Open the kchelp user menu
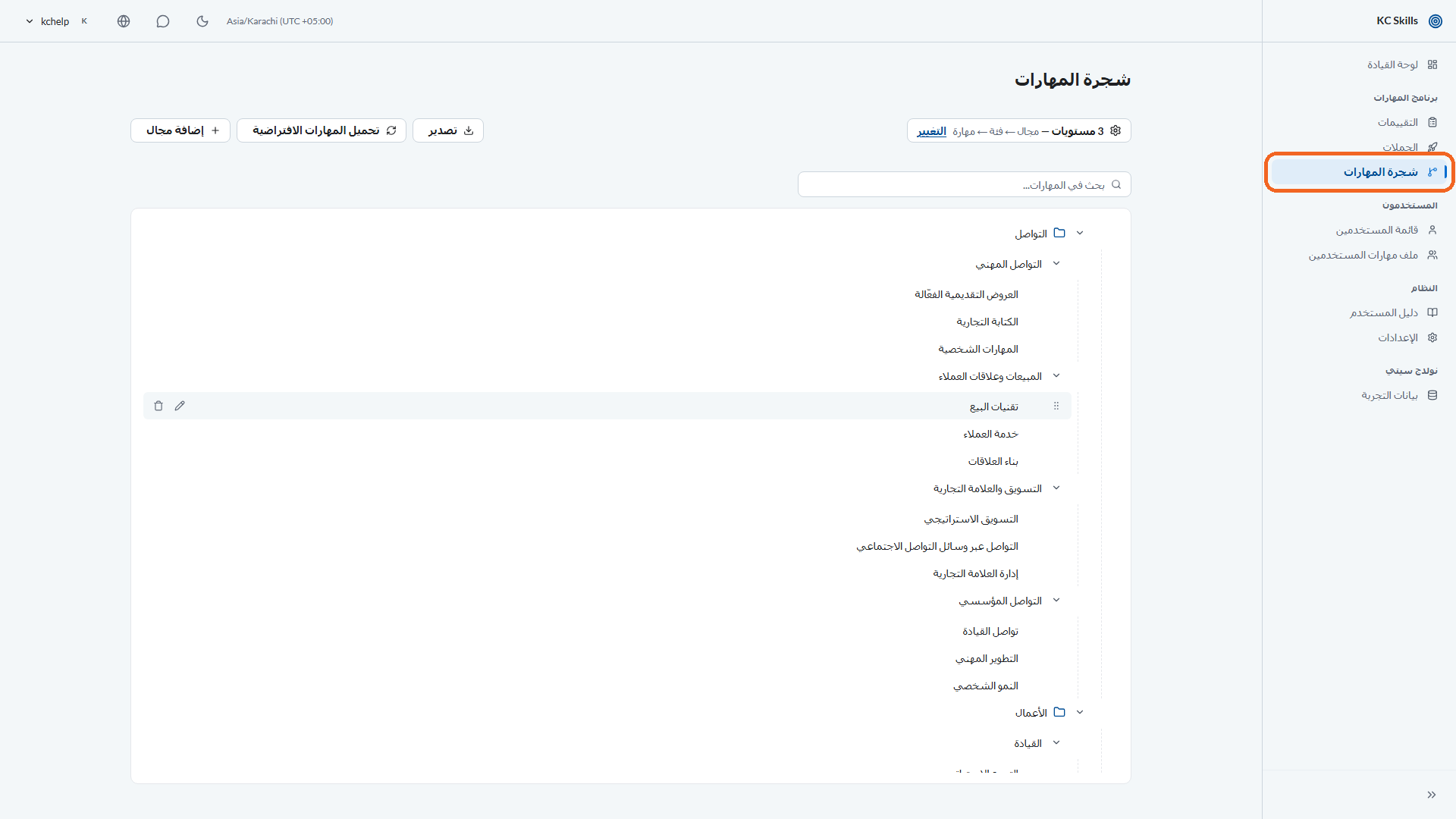This screenshot has height=819, width=1456. 57,21
